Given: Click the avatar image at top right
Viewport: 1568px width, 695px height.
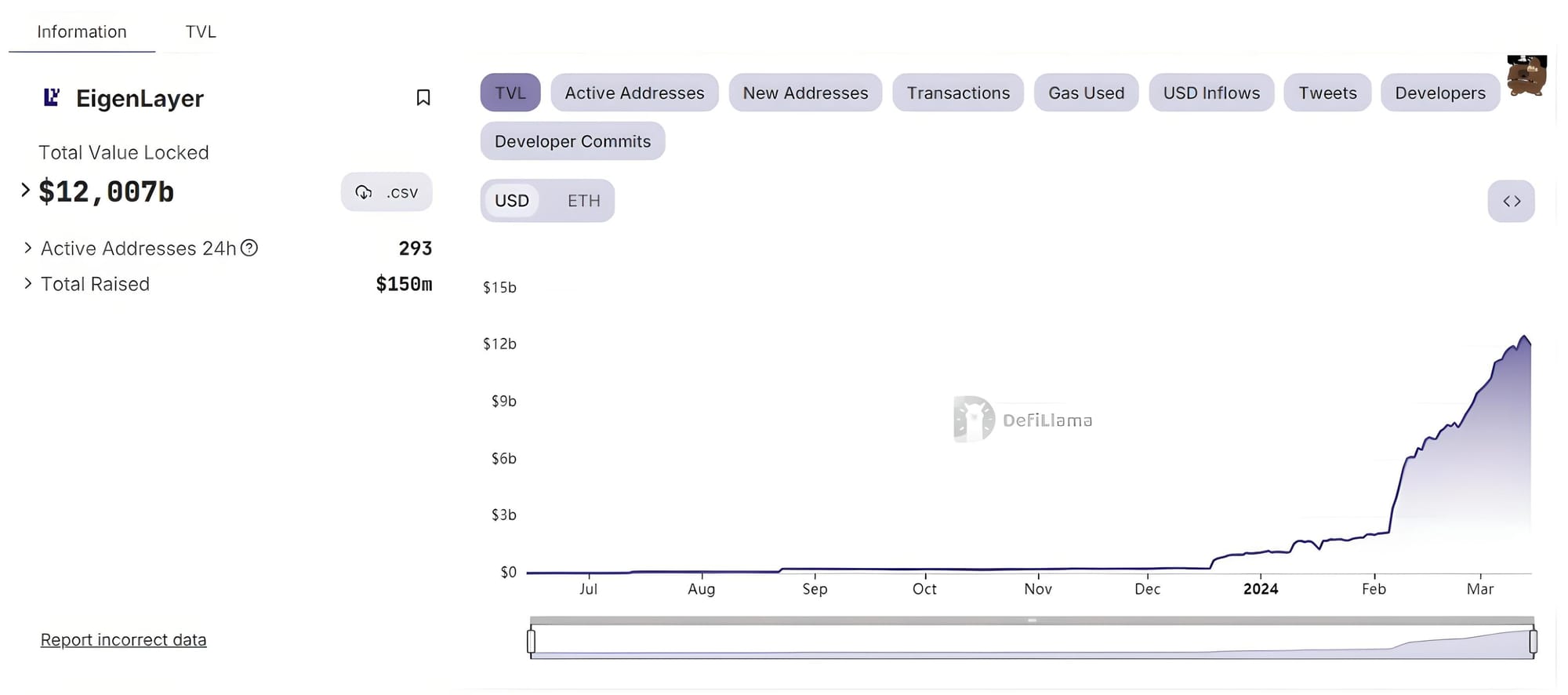Looking at the screenshot, I should tap(1526, 76).
